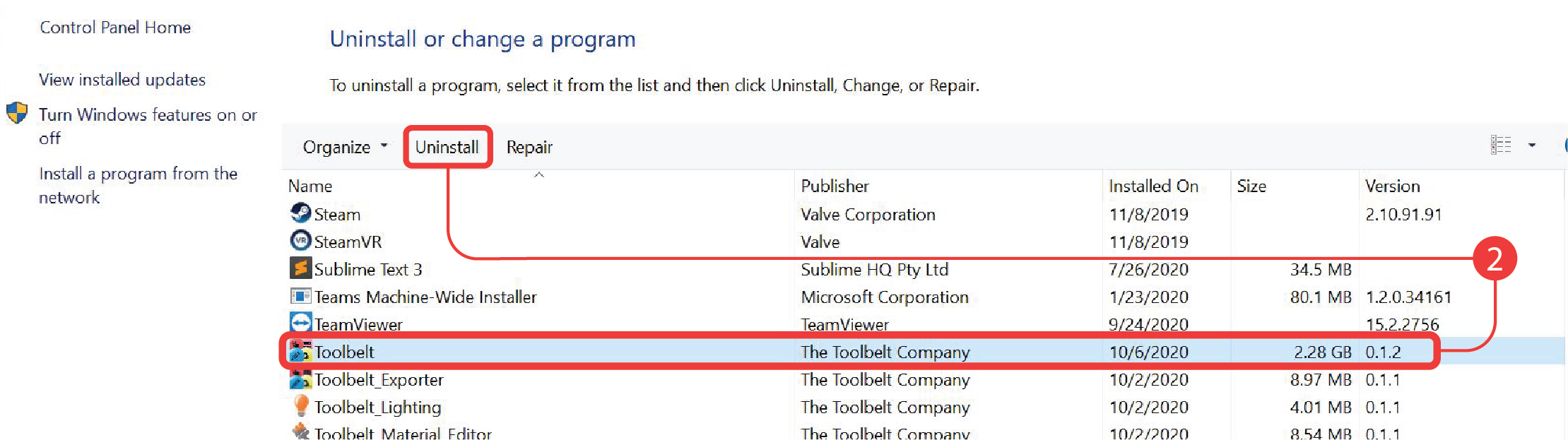1568x440 pixels.
Task: Open View installed updates
Action: pos(122,79)
